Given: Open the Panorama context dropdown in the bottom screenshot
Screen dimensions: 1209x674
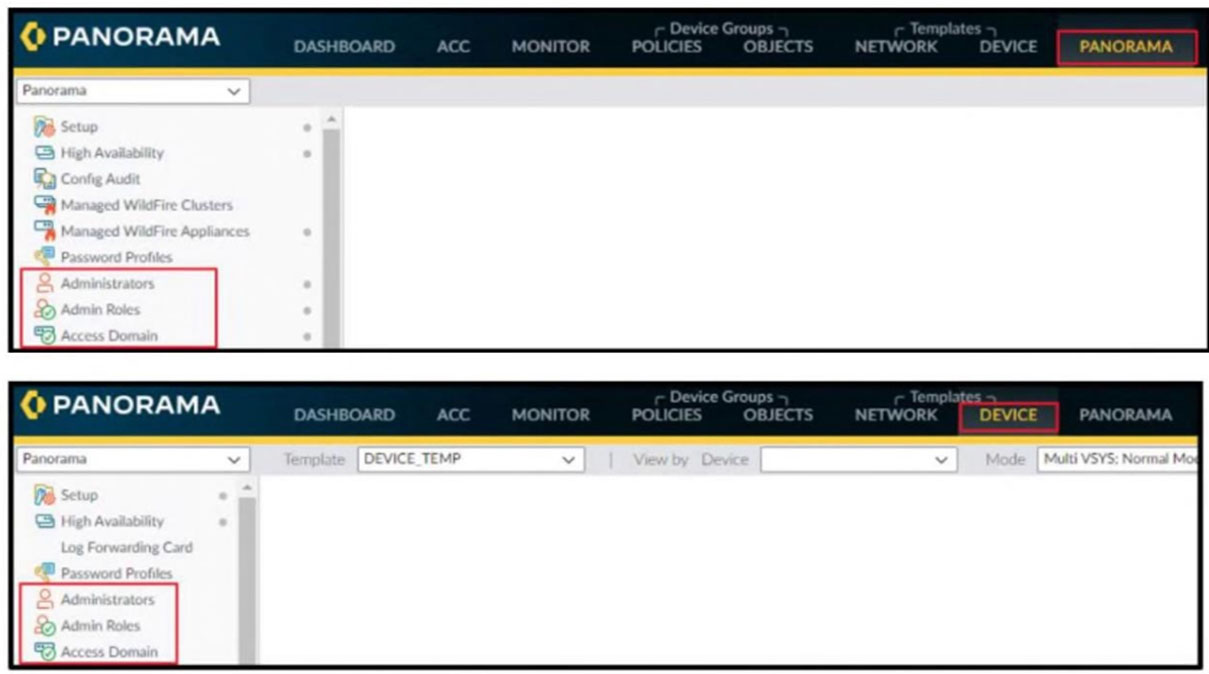Looking at the screenshot, I should click(132, 459).
